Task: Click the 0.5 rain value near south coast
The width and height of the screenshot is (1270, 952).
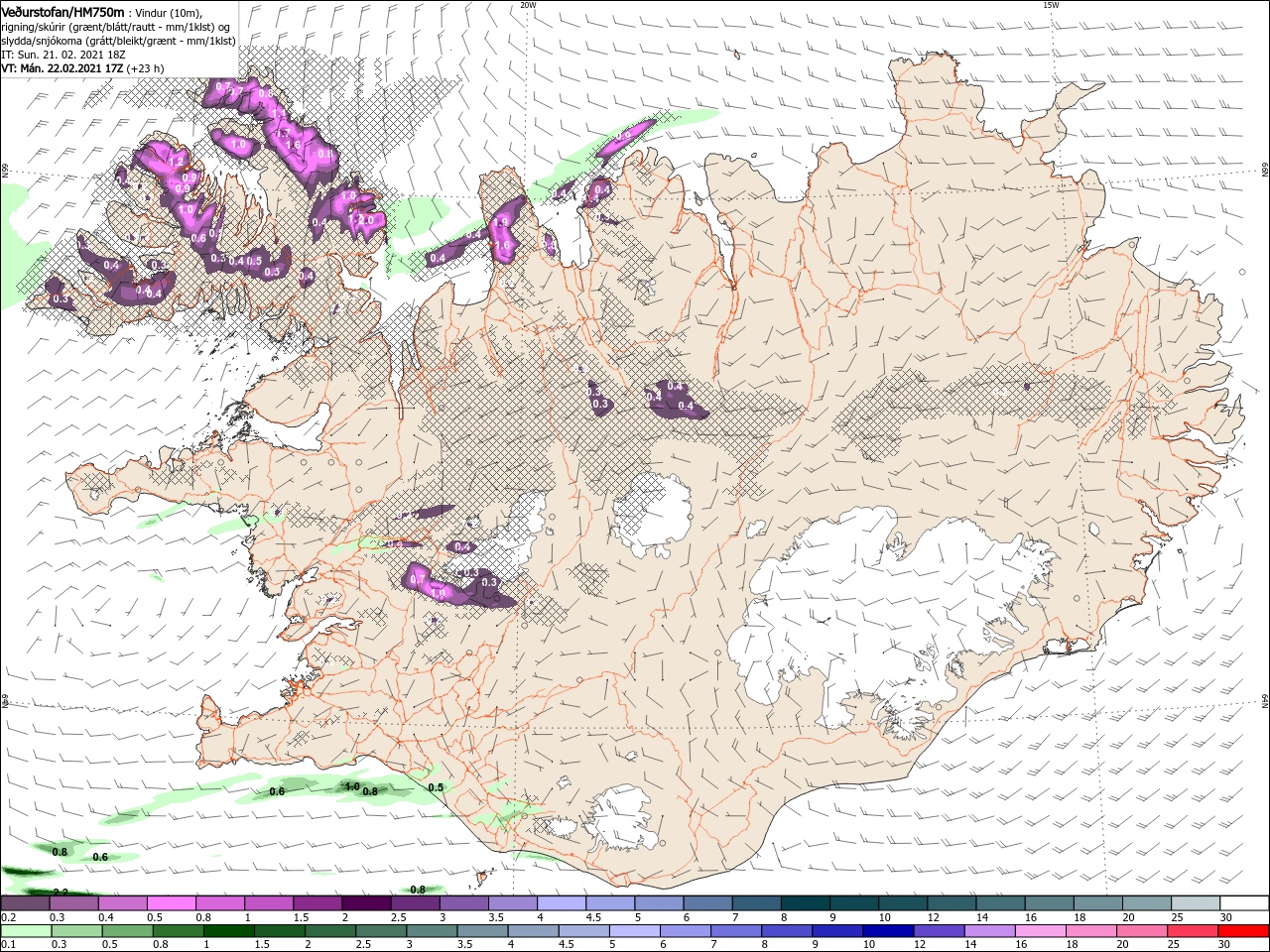Action: click(436, 787)
